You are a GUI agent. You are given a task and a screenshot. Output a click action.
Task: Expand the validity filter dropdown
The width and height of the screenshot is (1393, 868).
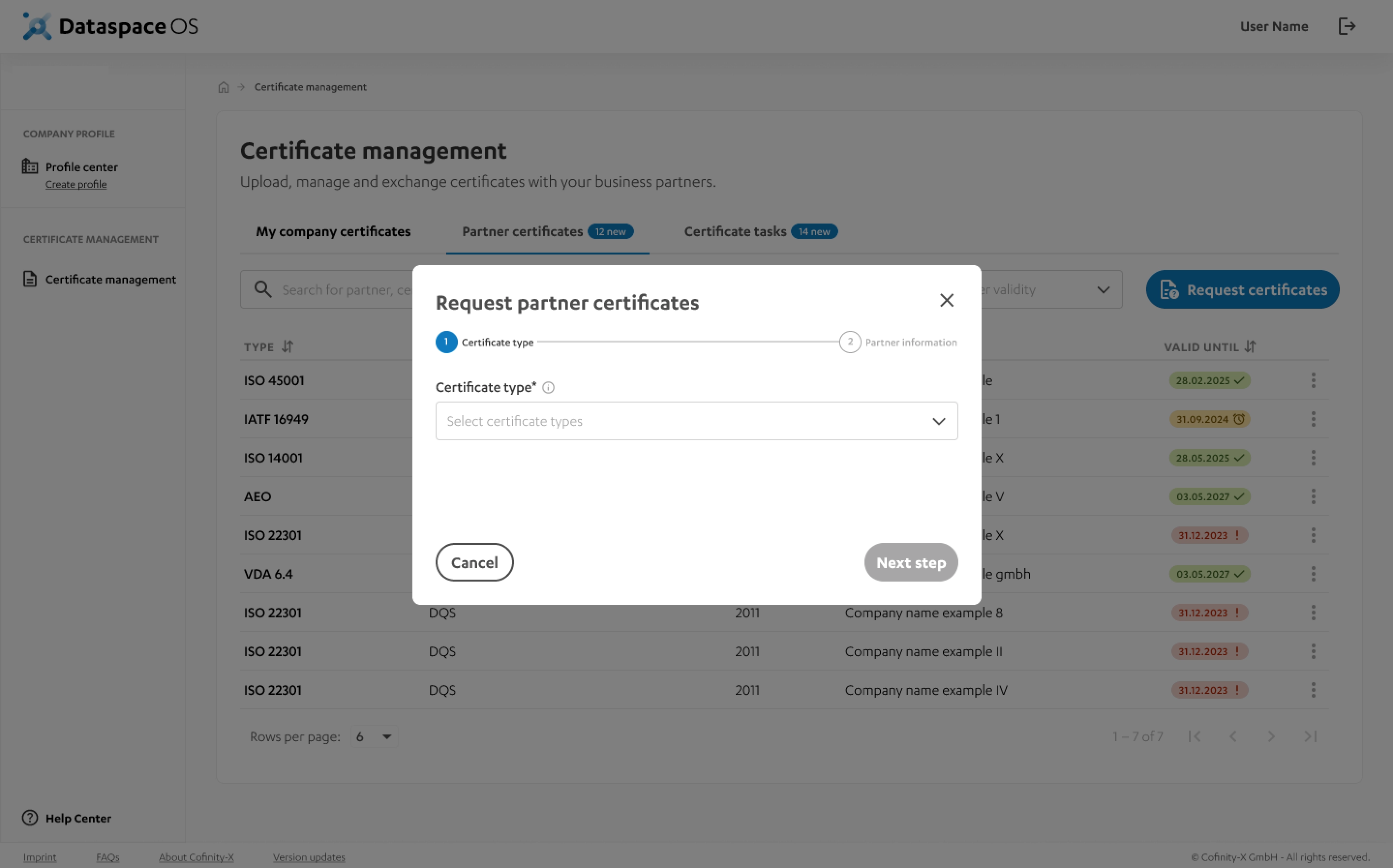pos(1103,290)
